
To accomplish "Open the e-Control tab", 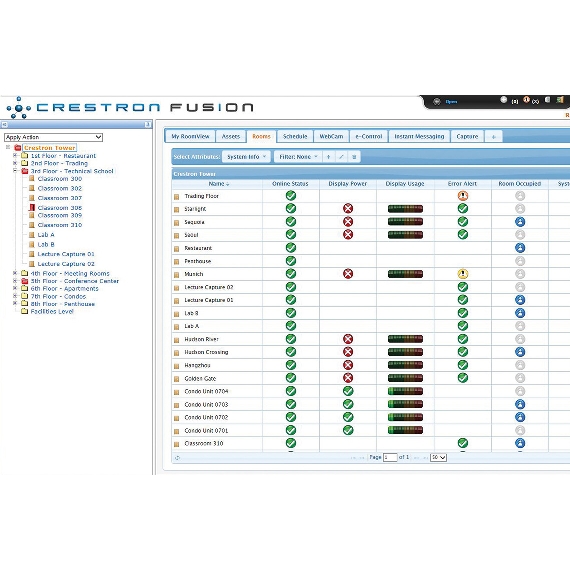I will 369,136.
